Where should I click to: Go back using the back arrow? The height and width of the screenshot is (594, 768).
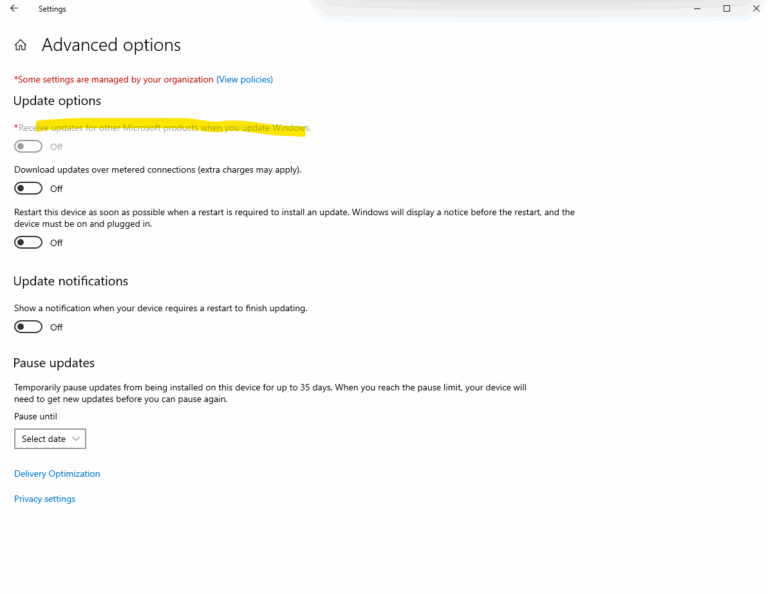(14, 8)
